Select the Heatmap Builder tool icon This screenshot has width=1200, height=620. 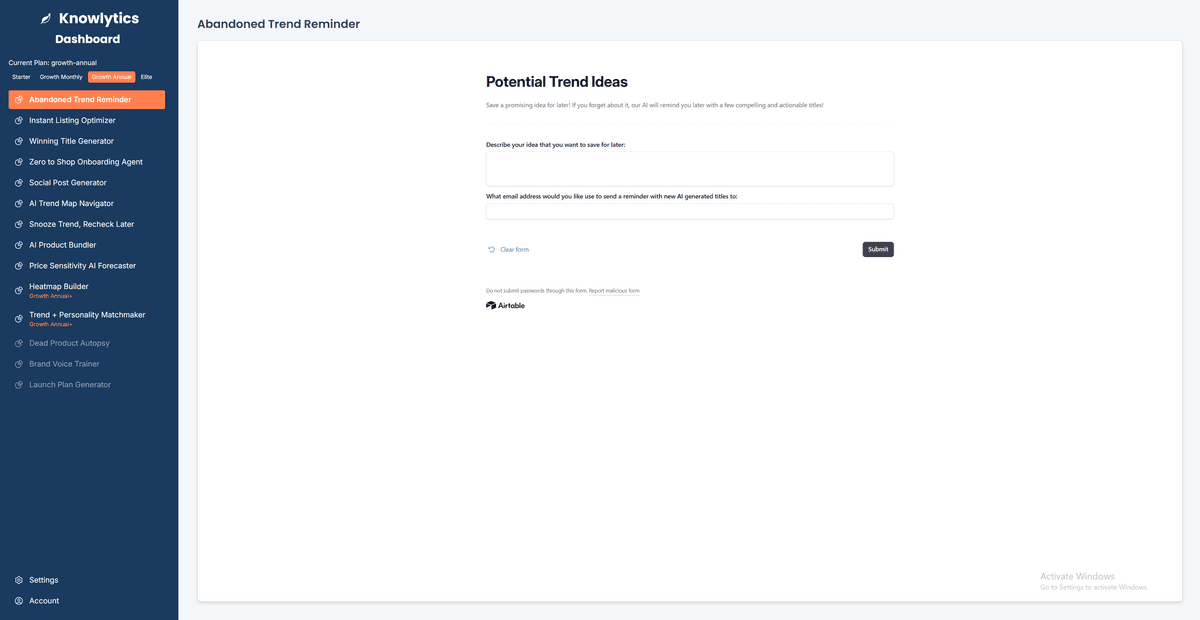[17, 290]
